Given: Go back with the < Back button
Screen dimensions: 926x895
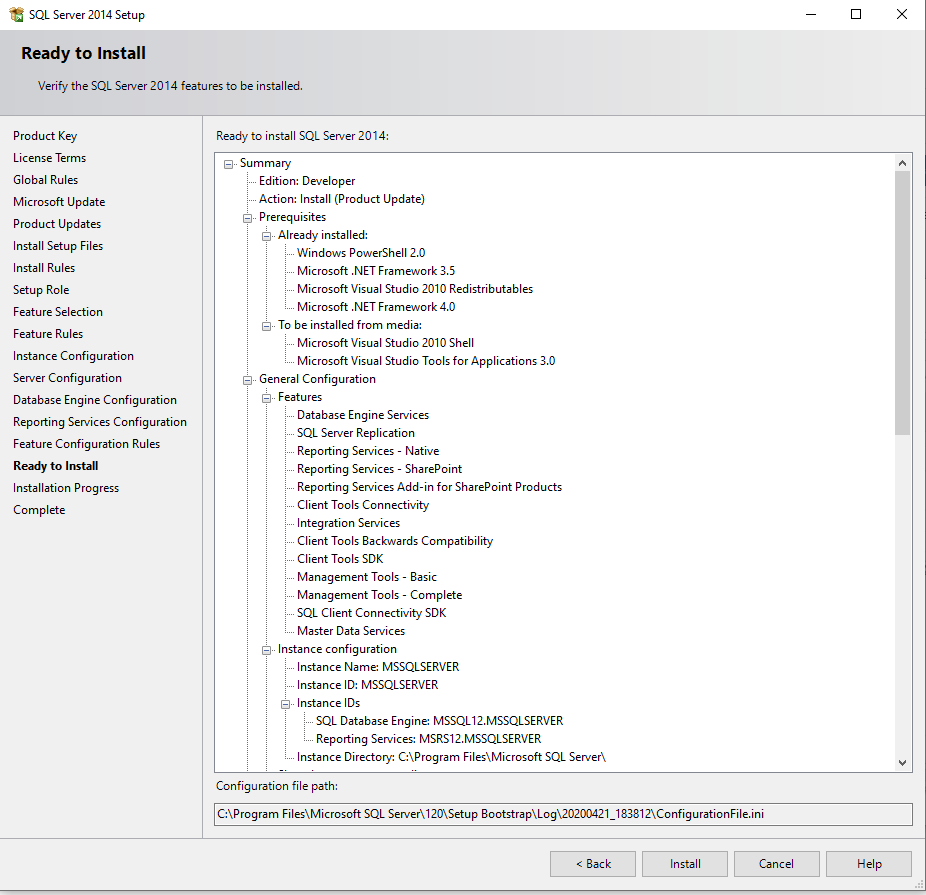Looking at the screenshot, I should coord(593,864).
